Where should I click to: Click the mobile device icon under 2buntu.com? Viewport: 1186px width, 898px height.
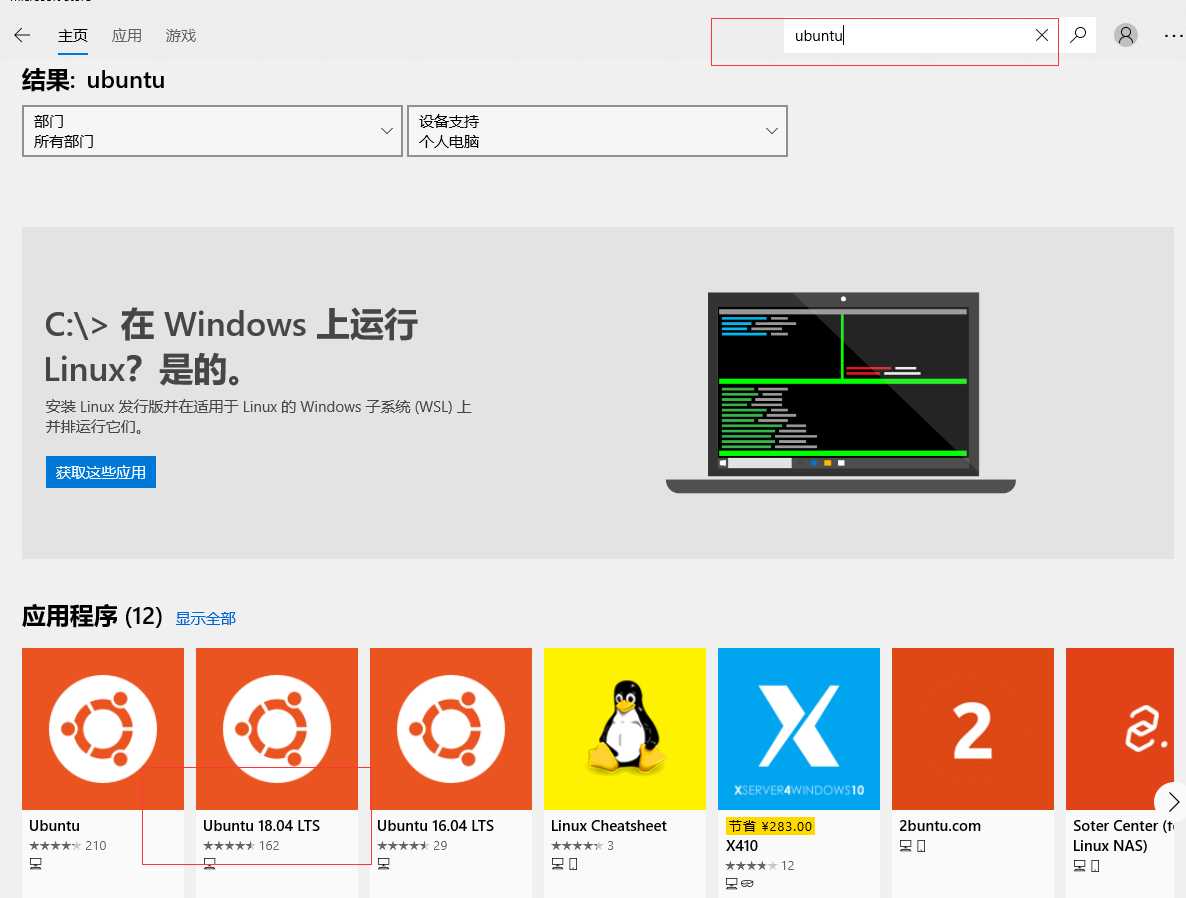(921, 845)
